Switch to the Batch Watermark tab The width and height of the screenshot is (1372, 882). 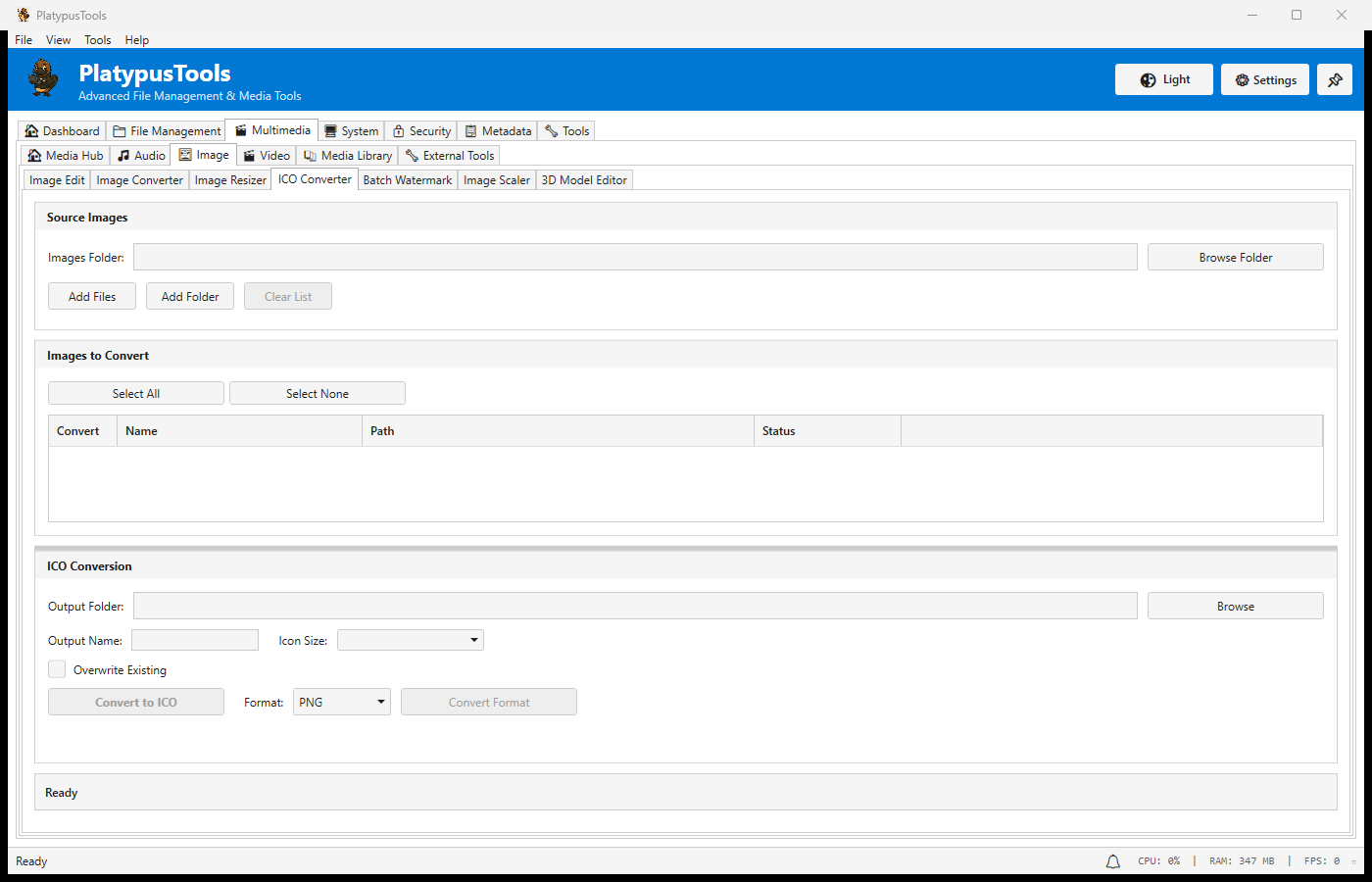pyautogui.click(x=407, y=179)
